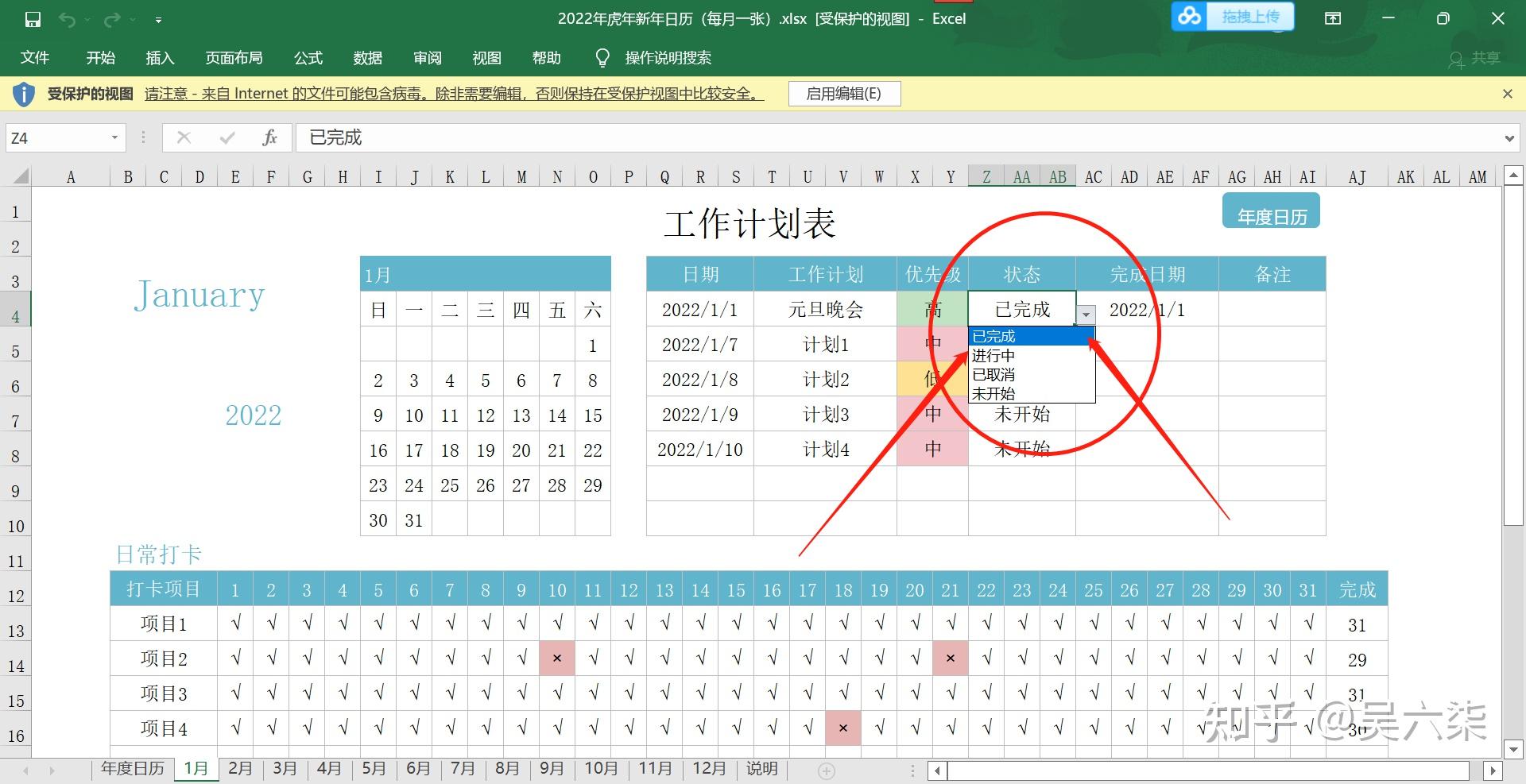
Task: Click the Share button in the ribbon
Action: pyautogui.click(x=1474, y=59)
